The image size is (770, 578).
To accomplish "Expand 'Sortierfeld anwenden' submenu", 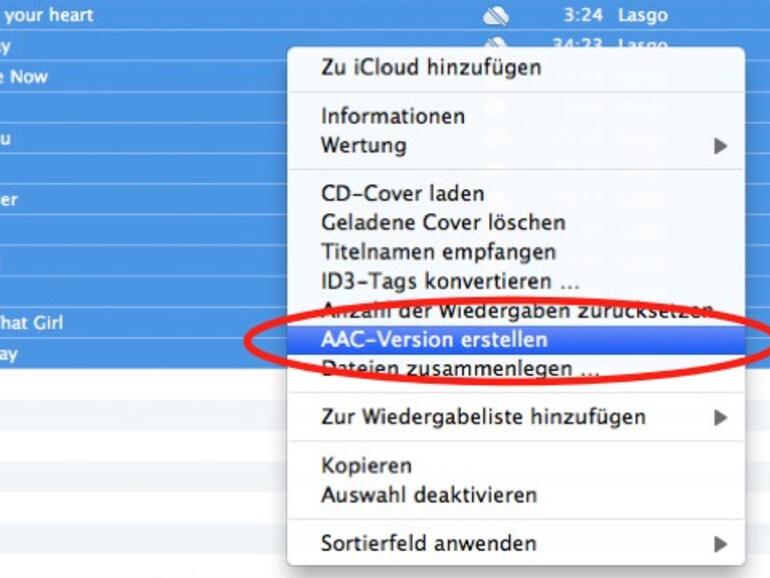I will point(516,544).
